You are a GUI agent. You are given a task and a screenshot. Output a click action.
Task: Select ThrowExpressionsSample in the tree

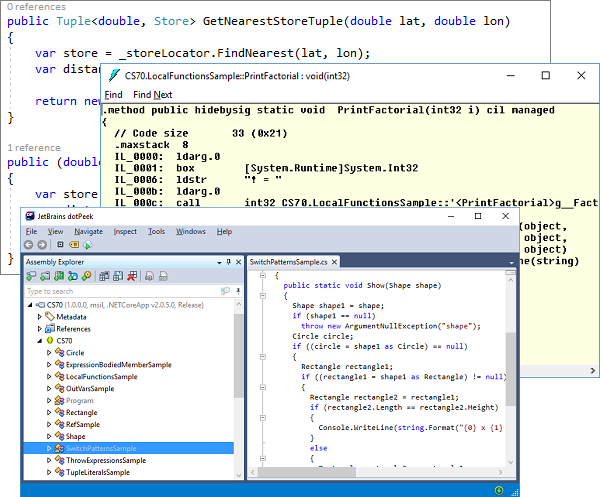coord(106,460)
